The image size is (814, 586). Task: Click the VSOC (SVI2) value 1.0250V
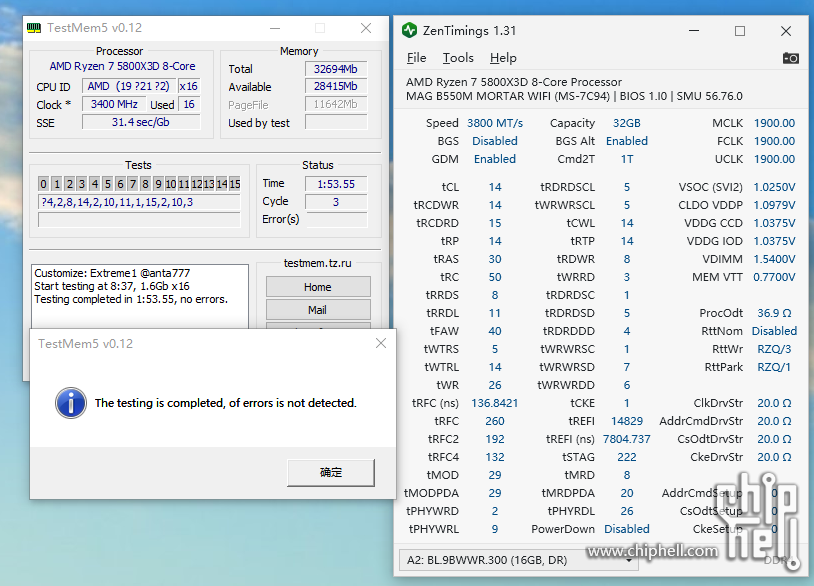coord(774,187)
